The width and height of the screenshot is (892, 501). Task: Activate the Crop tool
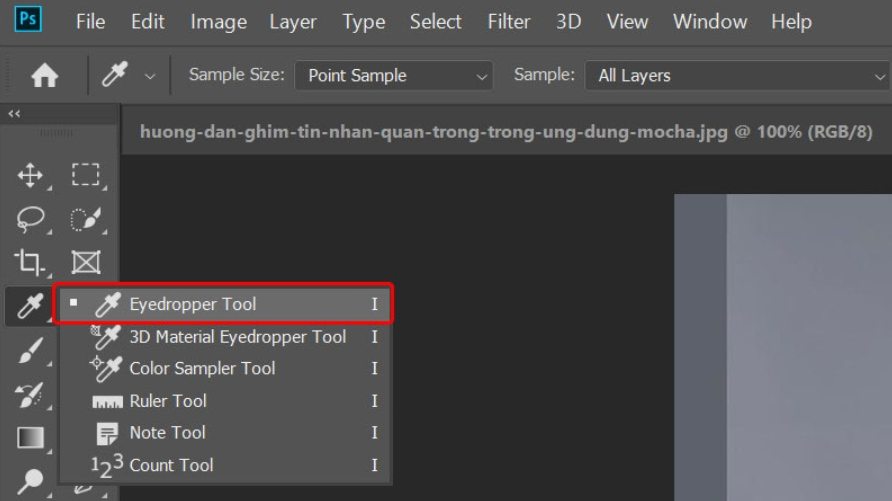point(30,262)
